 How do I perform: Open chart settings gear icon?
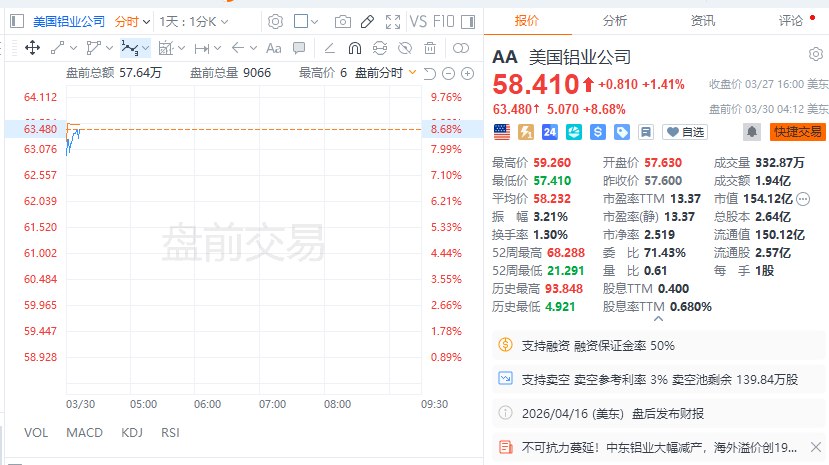click(275, 21)
